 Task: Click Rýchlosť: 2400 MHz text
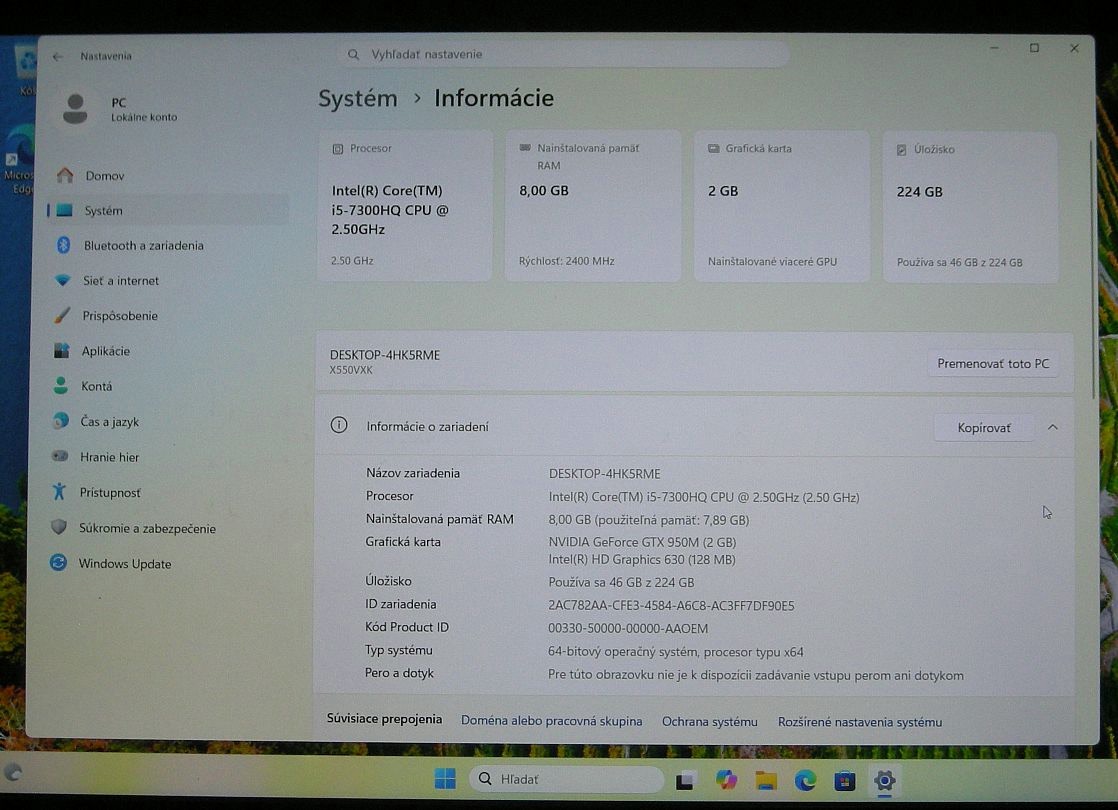566,261
